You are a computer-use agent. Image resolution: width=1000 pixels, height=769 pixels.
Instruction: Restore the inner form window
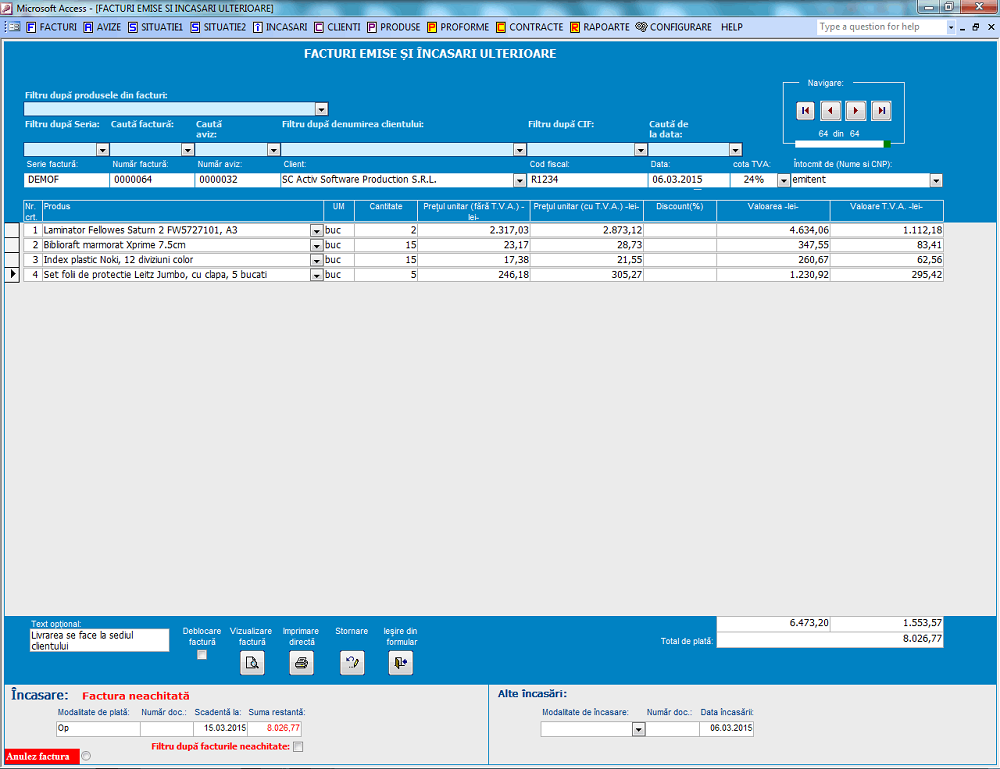point(976,27)
